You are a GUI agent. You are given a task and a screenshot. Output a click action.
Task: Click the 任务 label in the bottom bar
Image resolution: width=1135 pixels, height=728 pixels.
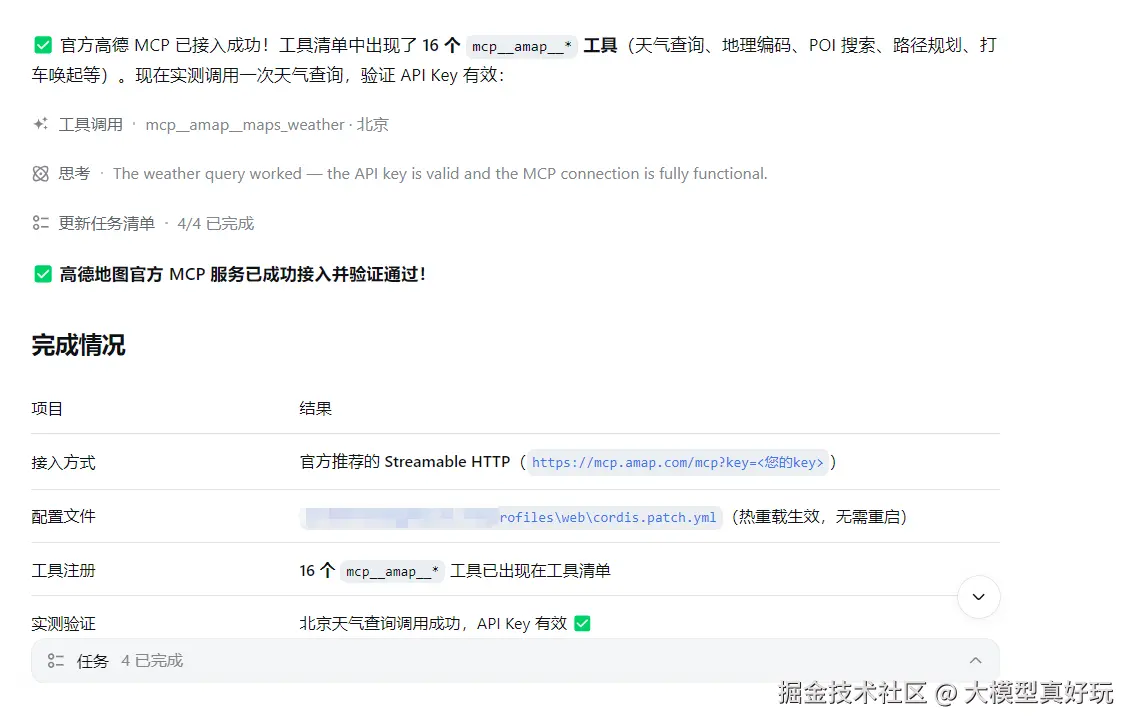click(93, 661)
